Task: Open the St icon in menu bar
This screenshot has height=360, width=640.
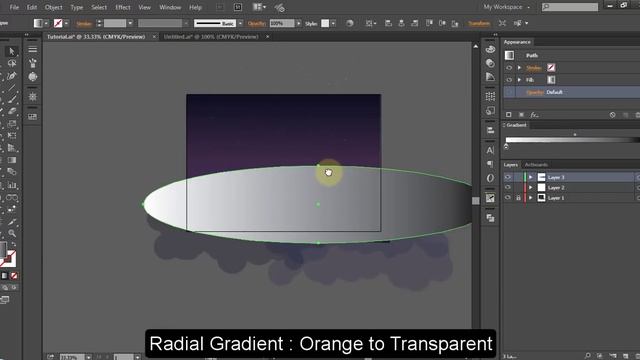Action: pos(238,7)
